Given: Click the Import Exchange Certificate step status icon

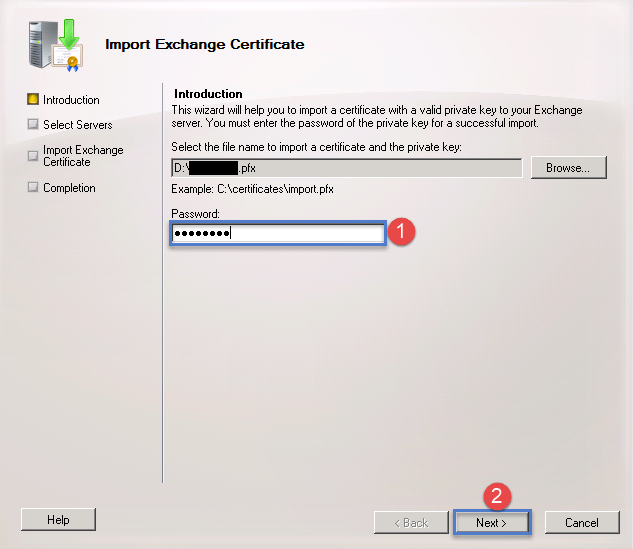Looking at the screenshot, I should coord(33,156).
